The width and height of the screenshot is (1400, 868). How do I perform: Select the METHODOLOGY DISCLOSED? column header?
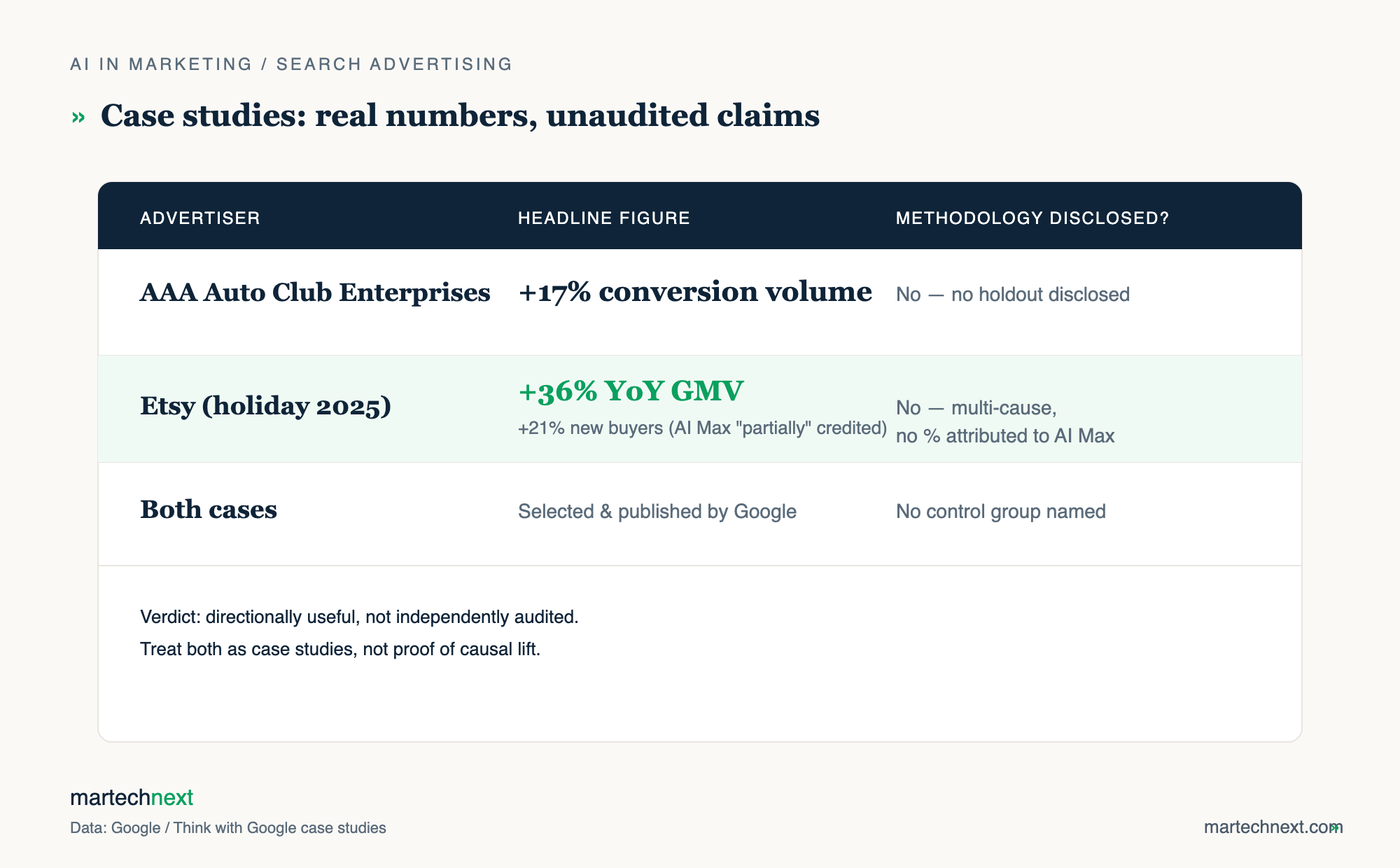point(1032,218)
